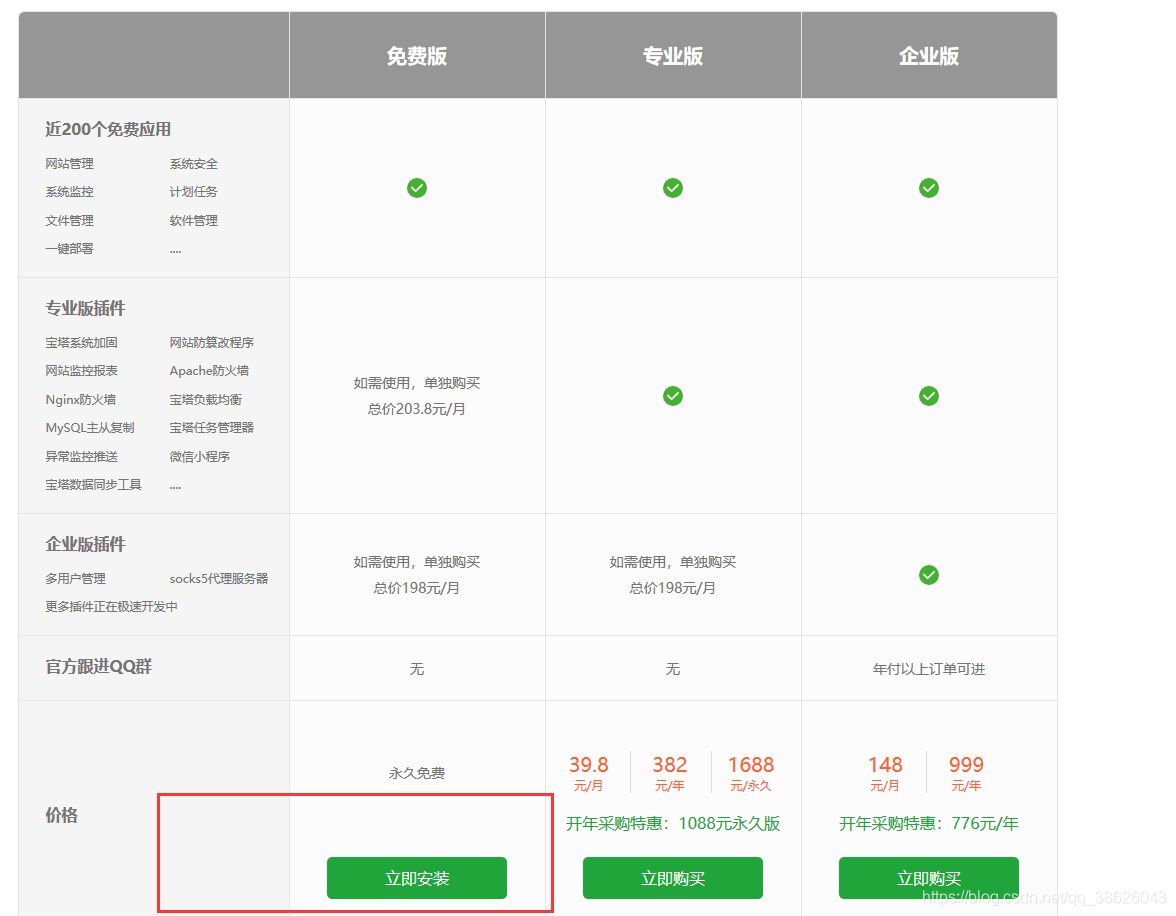
Task: Click 总价198元/月 in 专业版 column
Action: coord(673,588)
